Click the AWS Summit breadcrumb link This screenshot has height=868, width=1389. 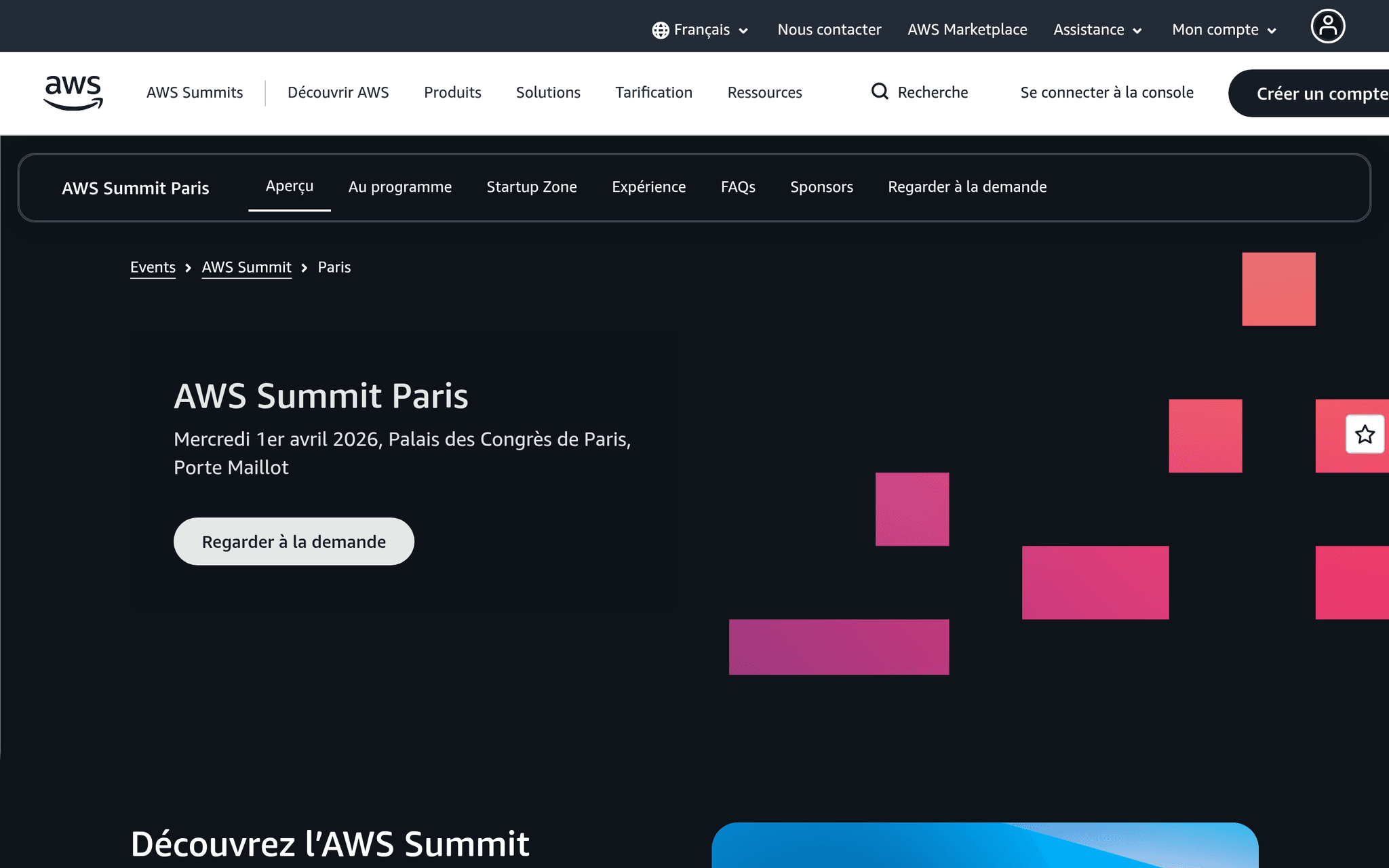pyautogui.click(x=246, y=267)
